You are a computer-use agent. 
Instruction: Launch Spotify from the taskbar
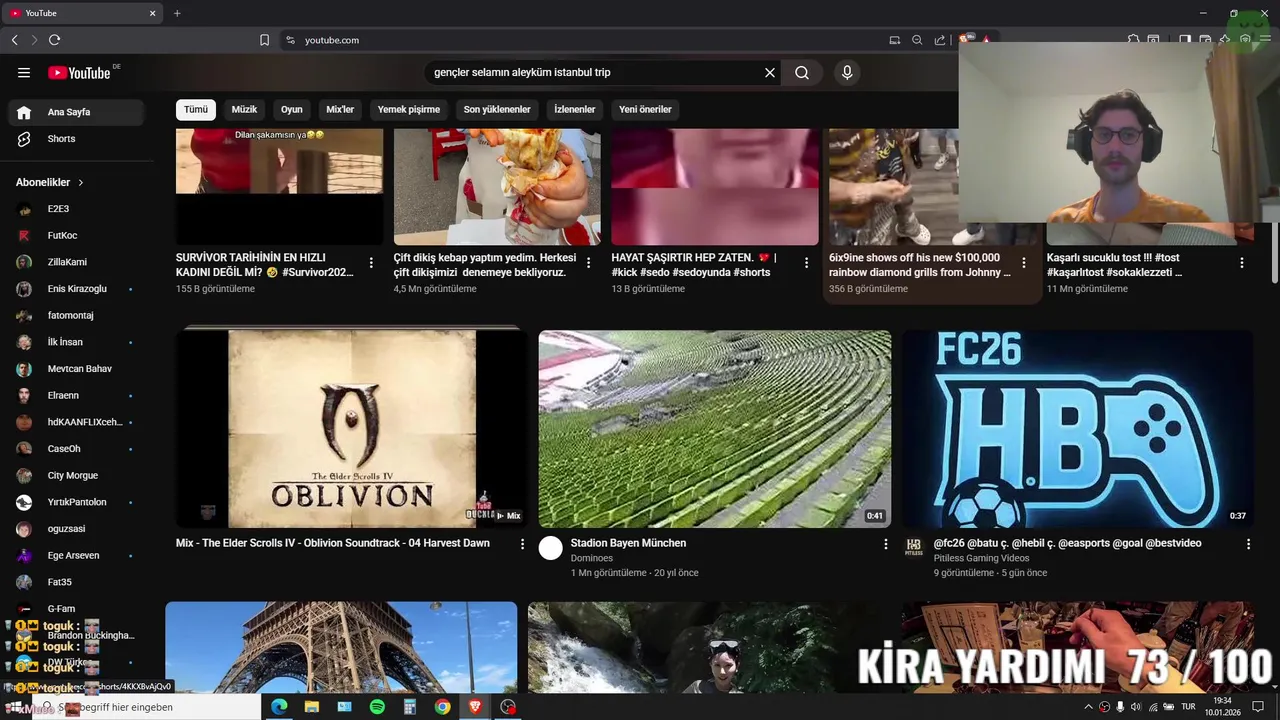pyautogui.click(x=377, y=707)
